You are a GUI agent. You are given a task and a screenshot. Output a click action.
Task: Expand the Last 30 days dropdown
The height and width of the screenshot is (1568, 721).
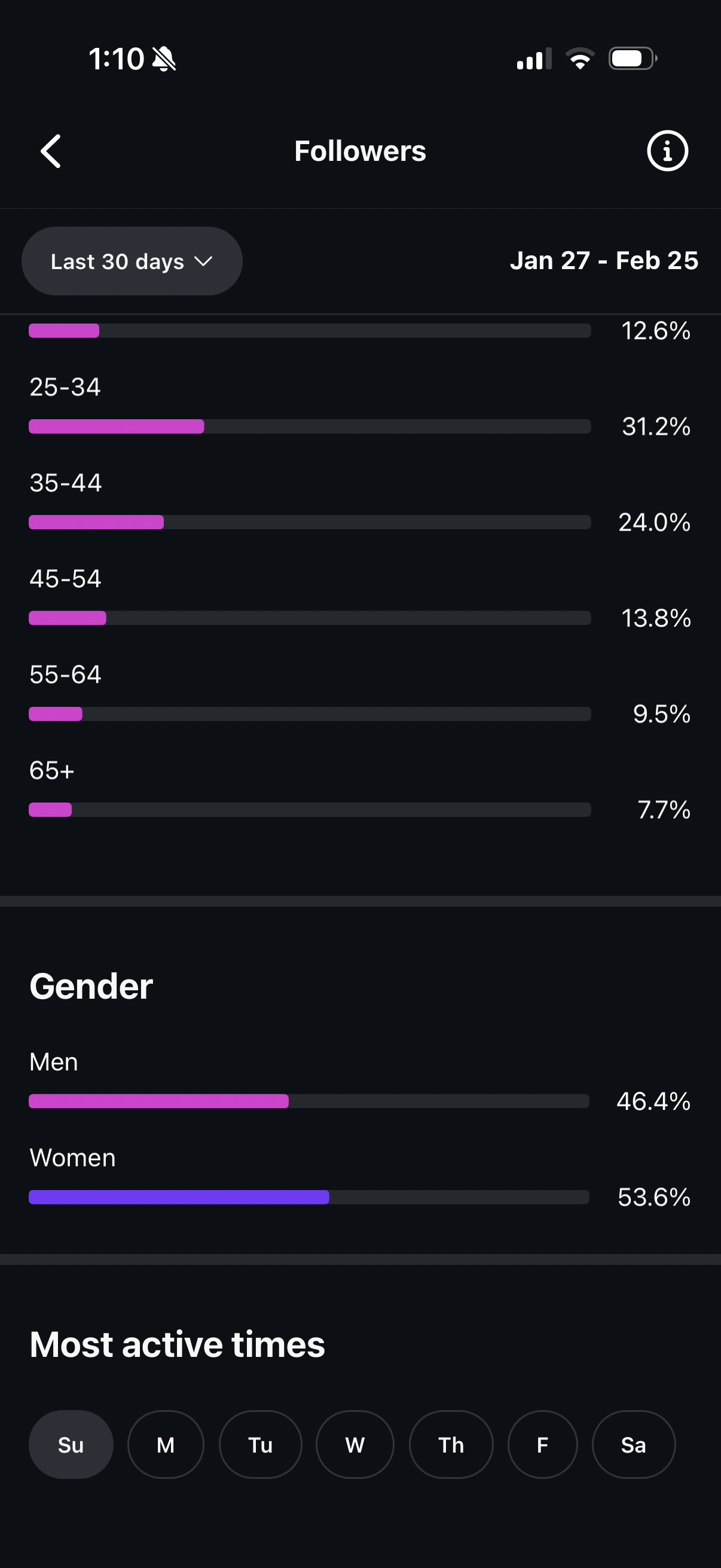click(x=132, y=261)
